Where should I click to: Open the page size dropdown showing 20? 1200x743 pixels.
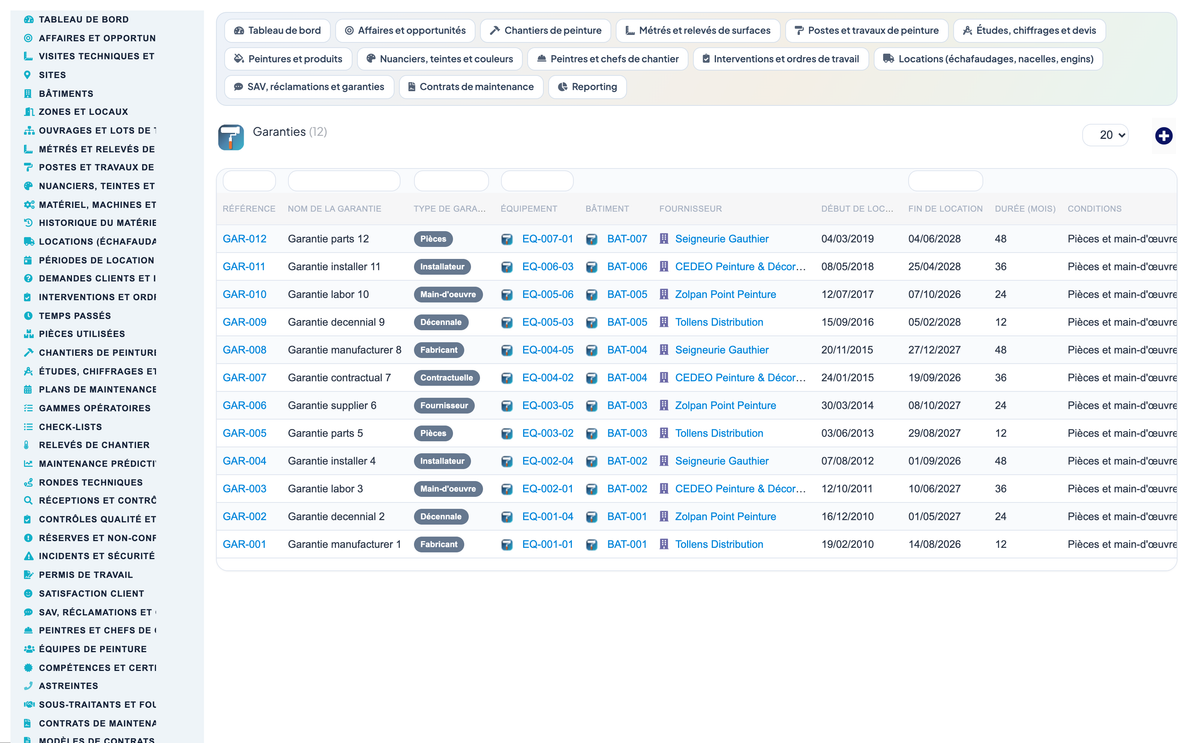(1105, 135)
